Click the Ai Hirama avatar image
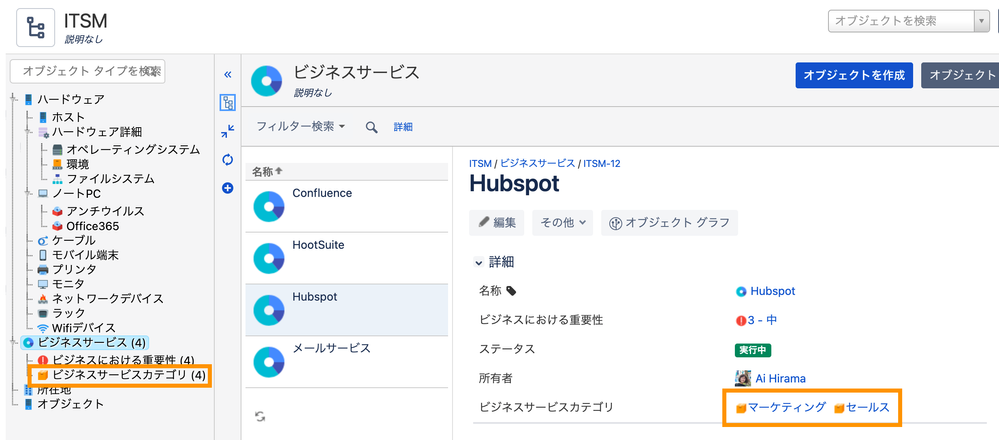Image resolution: width=999 pixels, height=440 pixels. point(743,378)
